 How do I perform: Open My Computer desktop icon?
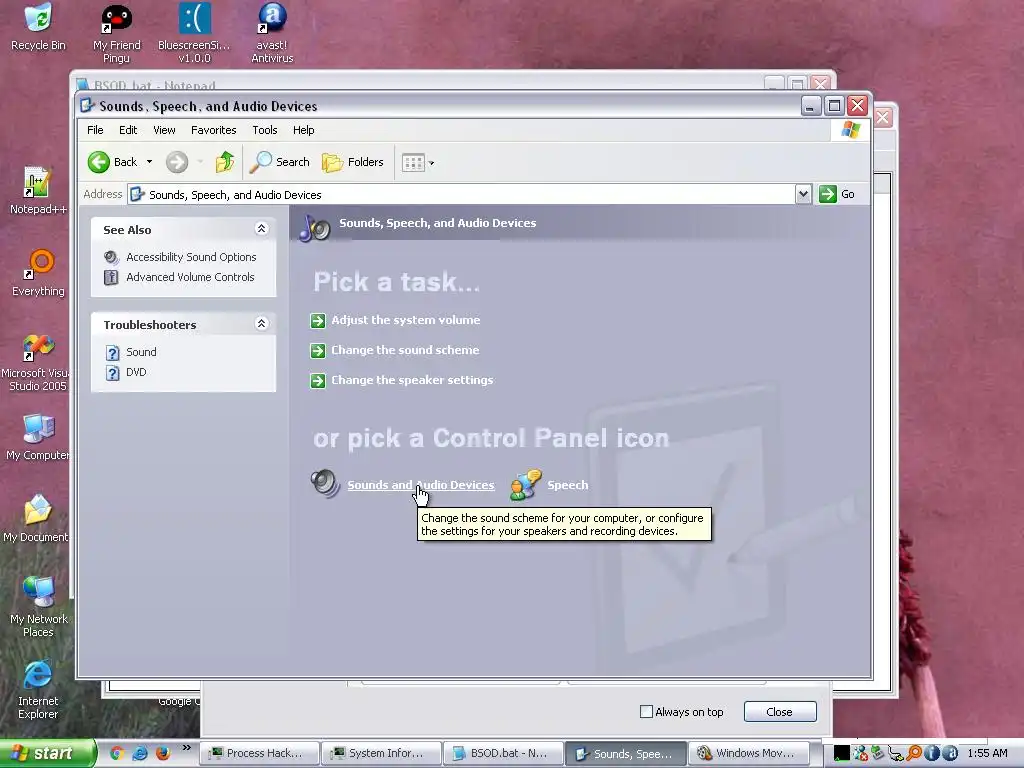pos(37,436)
